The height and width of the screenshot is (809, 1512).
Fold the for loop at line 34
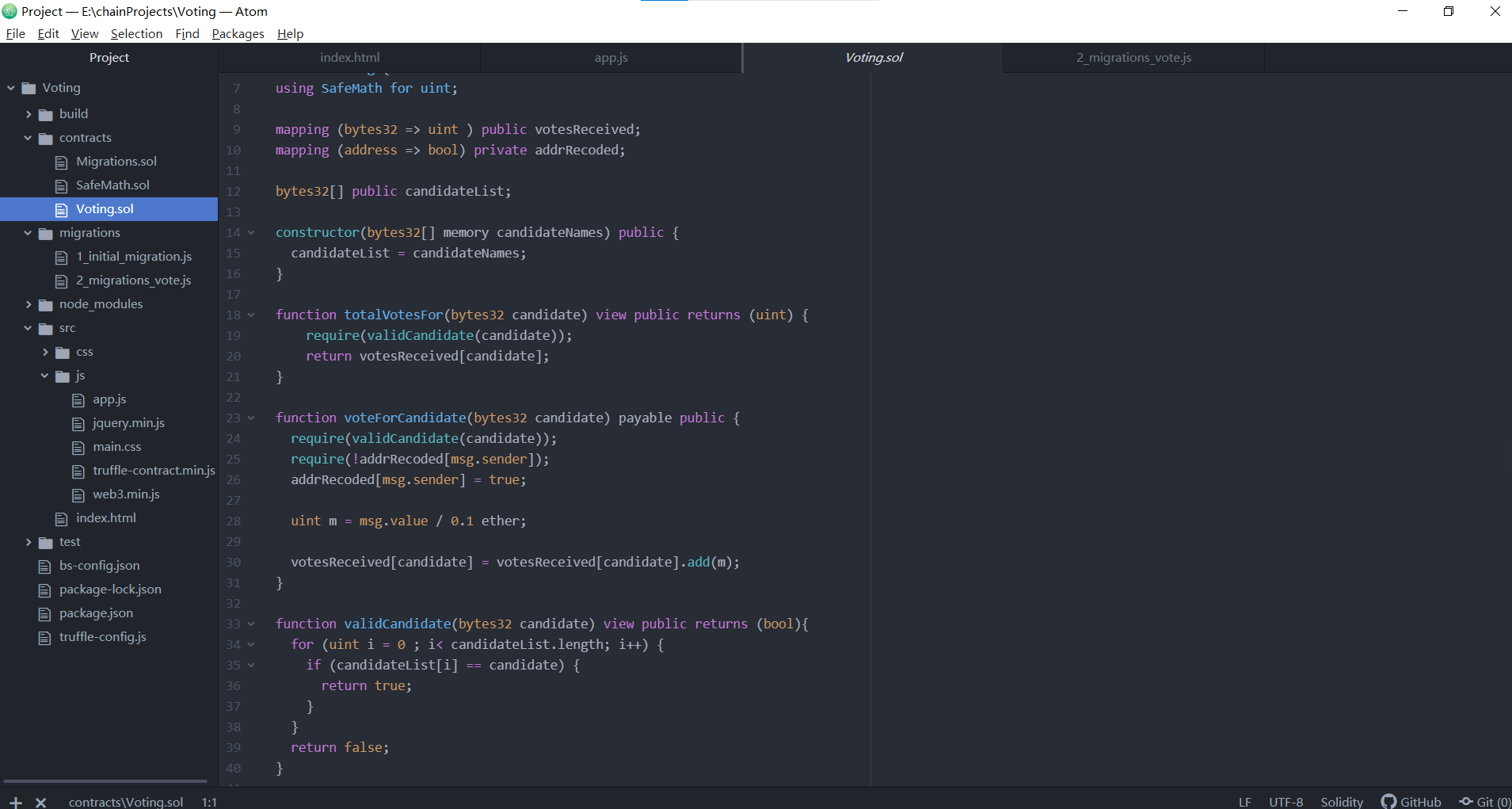[x=251, y=644]
